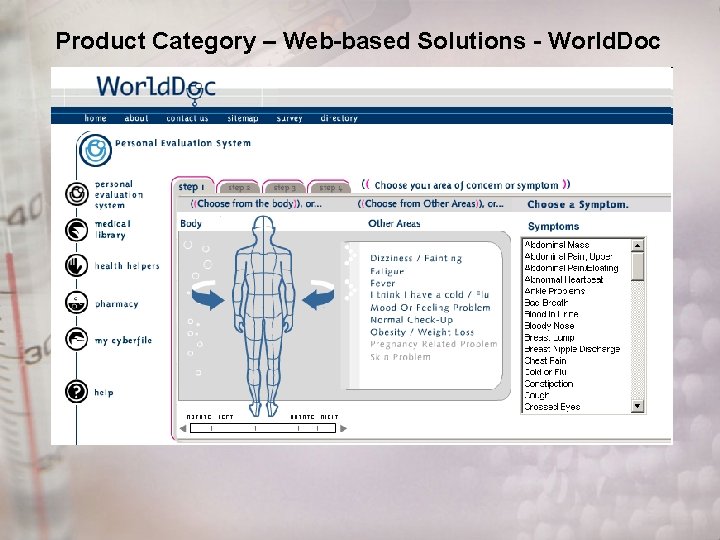Click health helpers text link
Image resolution: width=720 pixels, height=540 pixels.
point(127,266)
